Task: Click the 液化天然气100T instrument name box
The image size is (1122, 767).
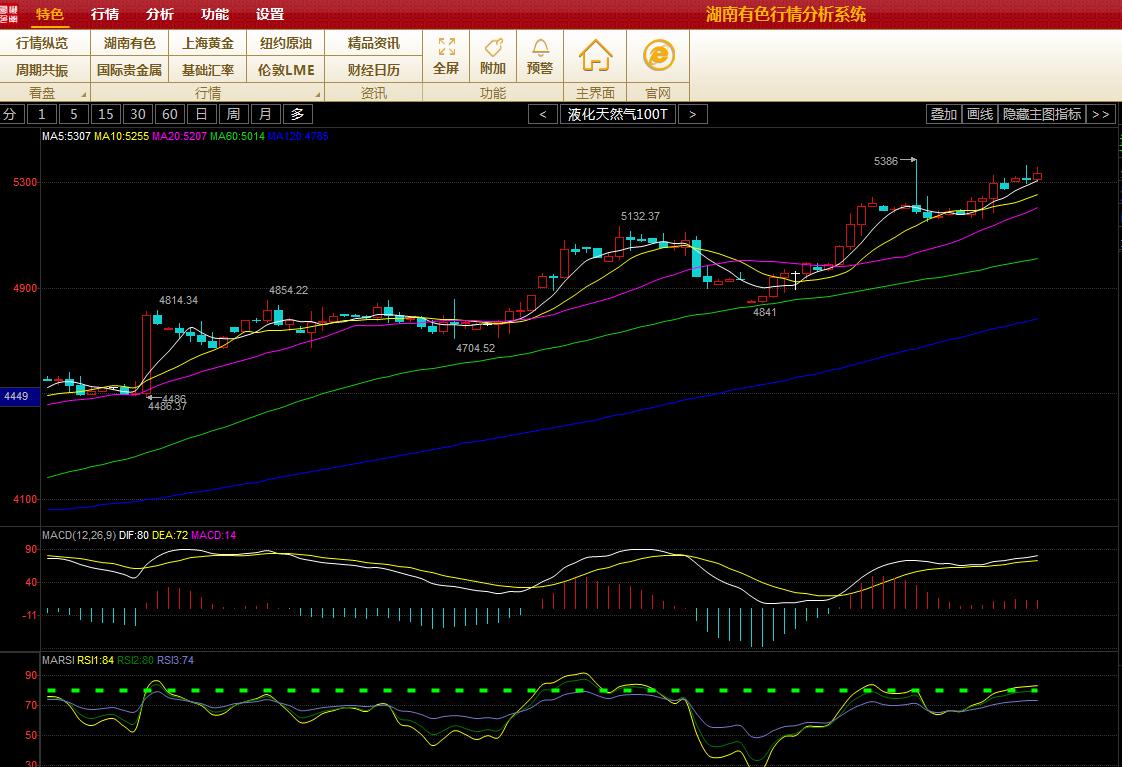Action: point(617,114)
